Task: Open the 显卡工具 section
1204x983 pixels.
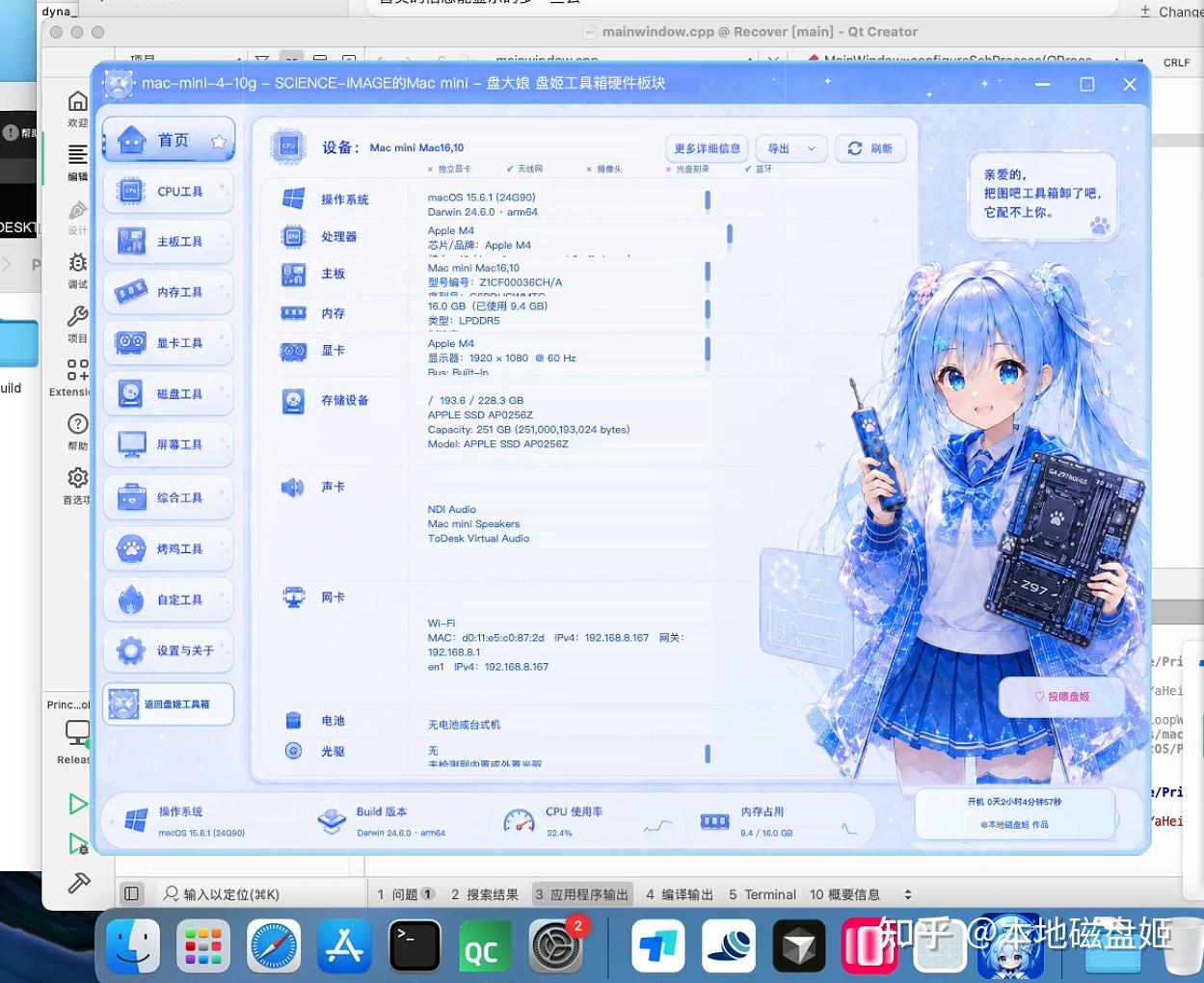Action: (x=168, y=343)
